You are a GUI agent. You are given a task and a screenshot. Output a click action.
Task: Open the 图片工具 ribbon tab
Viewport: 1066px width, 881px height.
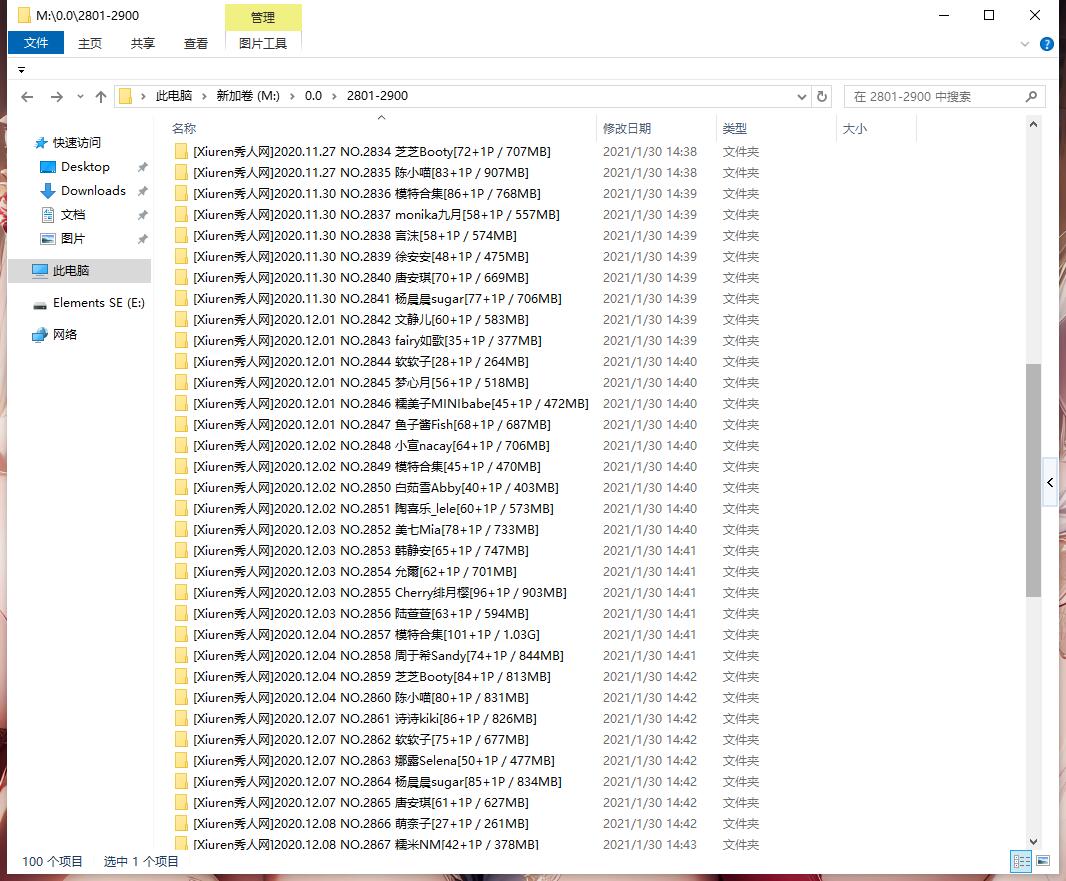[263, 44]
